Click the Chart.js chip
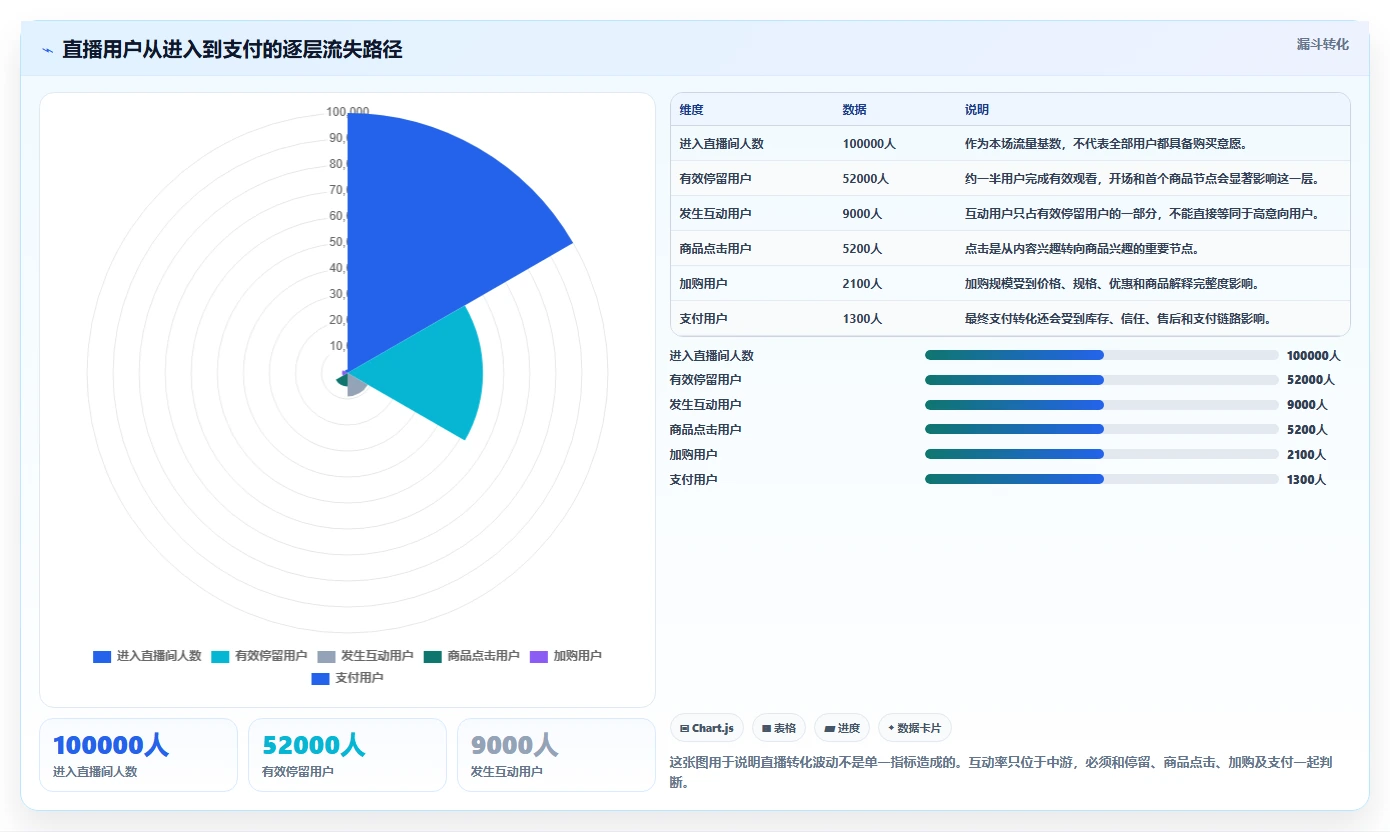 [x=707, y=728]
